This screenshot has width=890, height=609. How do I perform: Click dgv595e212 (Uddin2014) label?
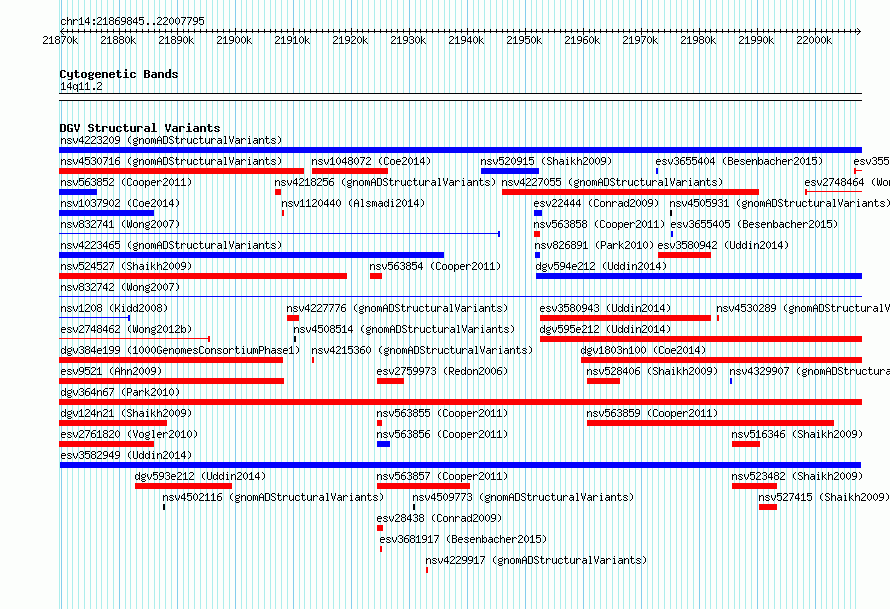[606, 329]
